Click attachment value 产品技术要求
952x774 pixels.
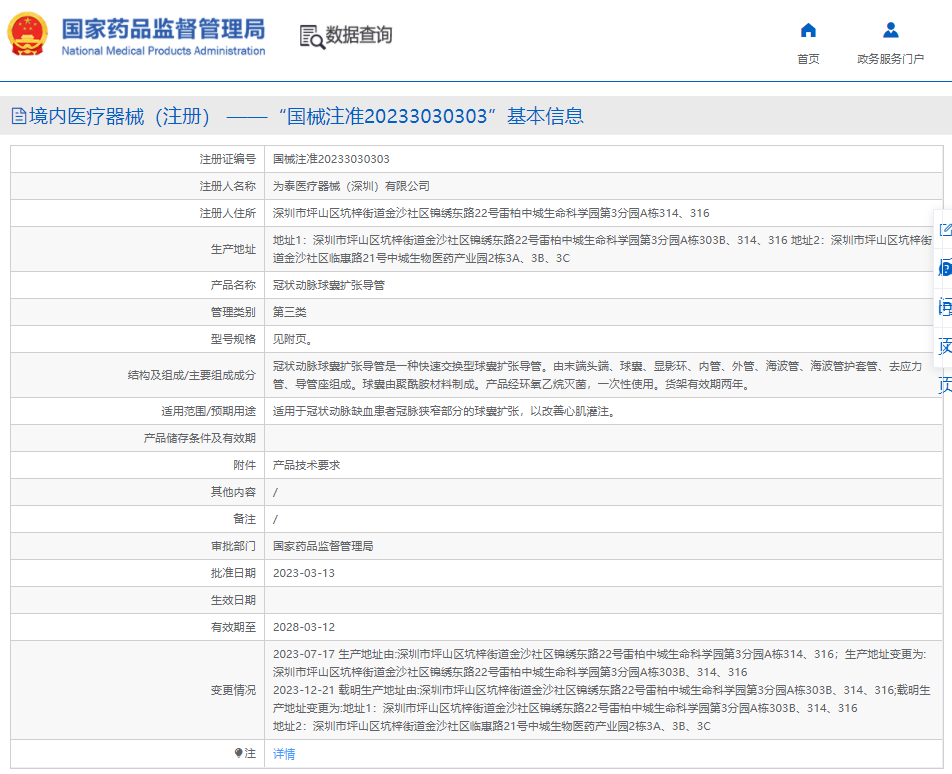click(x=306, y=465)
